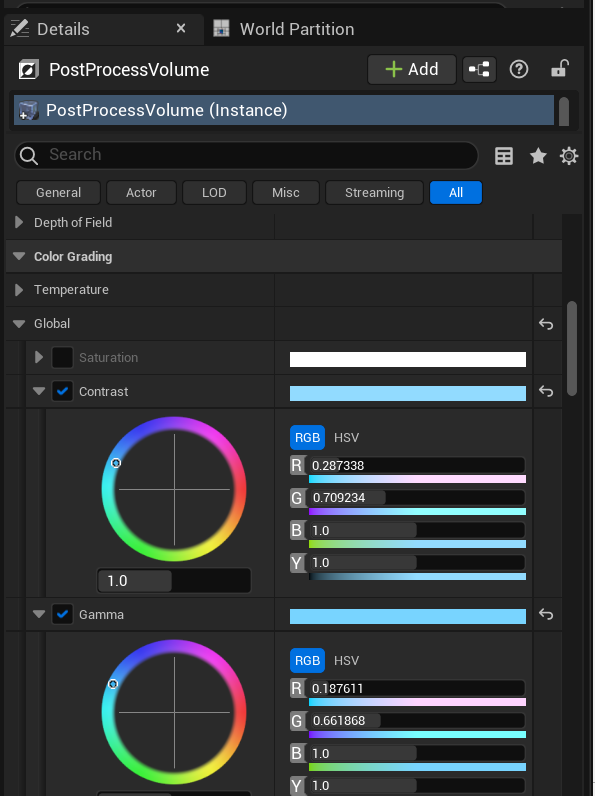Open Blueprint/Add Script hierarchy icon
Viewport: 595px width, 796px height.
click(479, 69)
